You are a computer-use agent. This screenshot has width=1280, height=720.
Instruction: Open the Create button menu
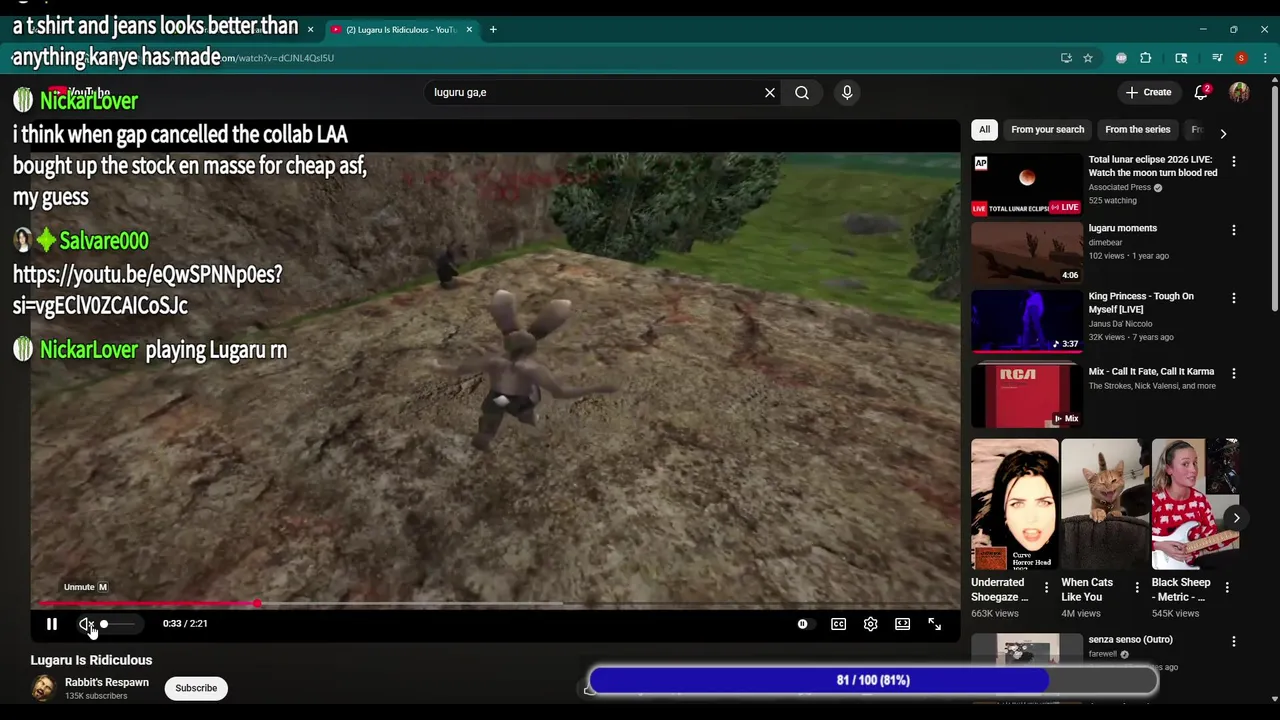pyautogui.click(x=1148, y=92)
